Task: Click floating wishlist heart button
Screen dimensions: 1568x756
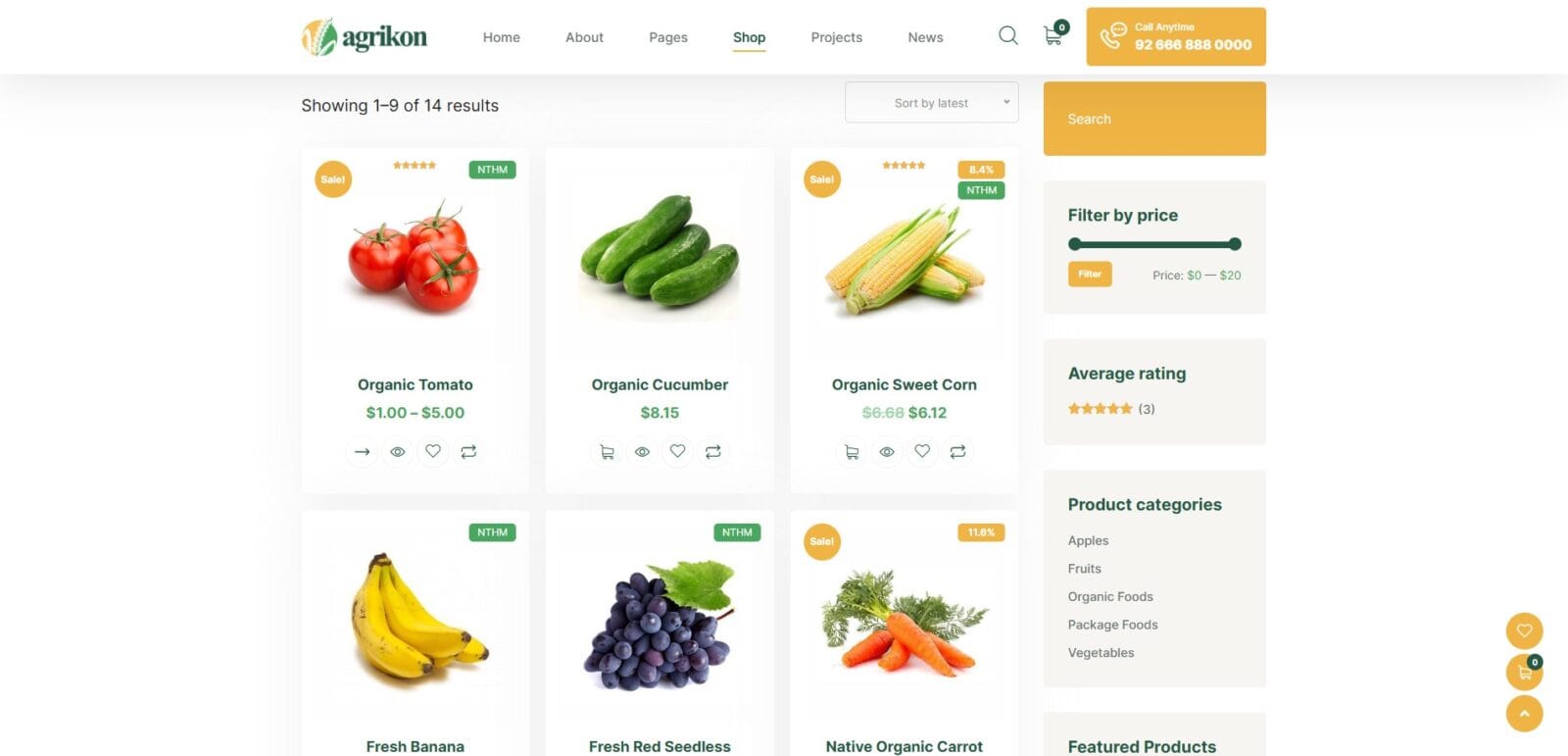Action: pos(1524,630)
